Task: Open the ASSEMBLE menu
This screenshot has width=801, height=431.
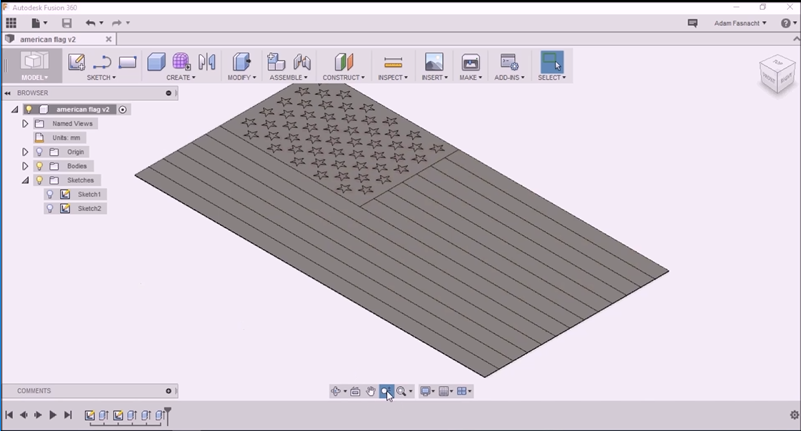Action: click(289, 78)
